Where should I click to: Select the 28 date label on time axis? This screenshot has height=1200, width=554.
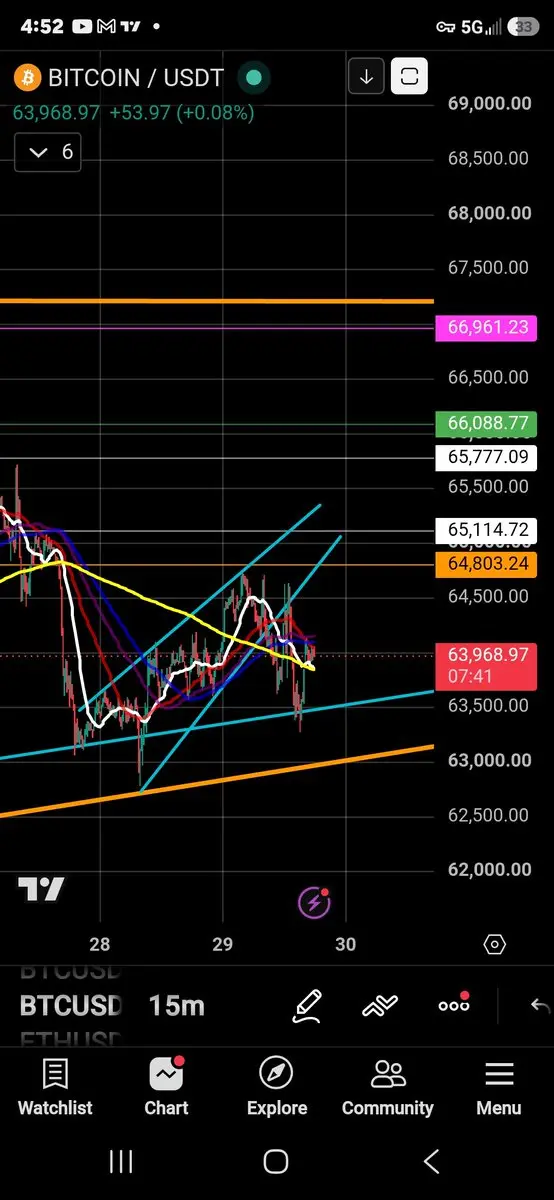tap(100, 944)
